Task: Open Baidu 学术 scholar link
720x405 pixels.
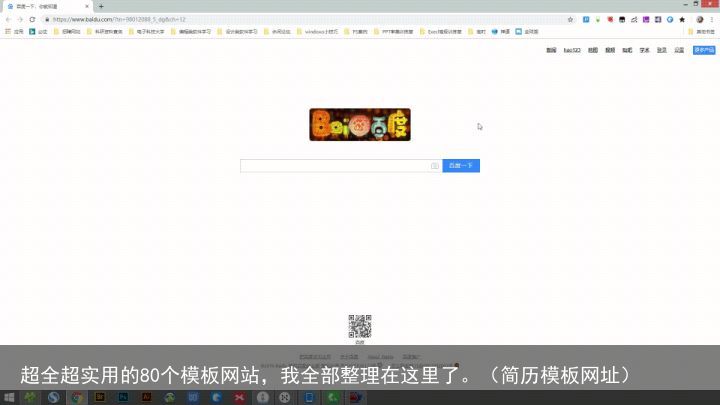Action: click(645, 50)
